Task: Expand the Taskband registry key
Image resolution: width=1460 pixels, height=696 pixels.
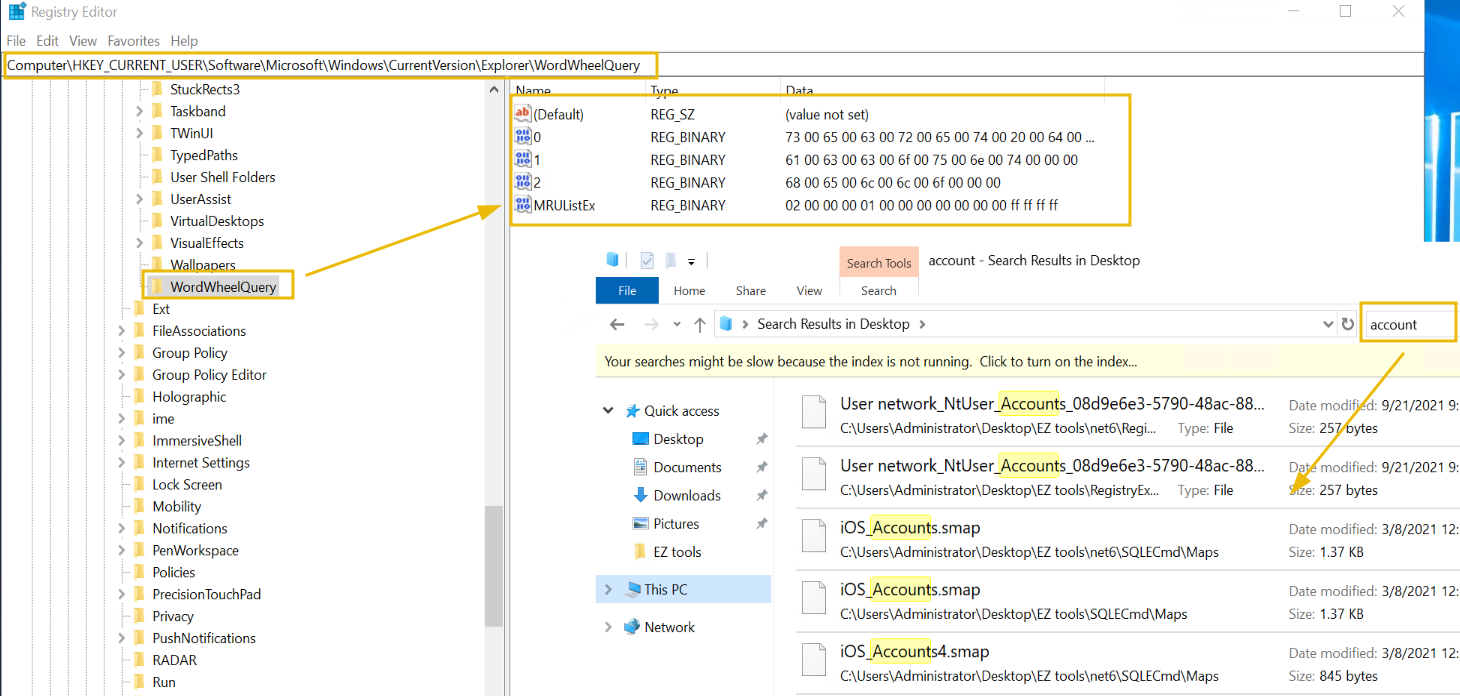Action: (139, 111)
